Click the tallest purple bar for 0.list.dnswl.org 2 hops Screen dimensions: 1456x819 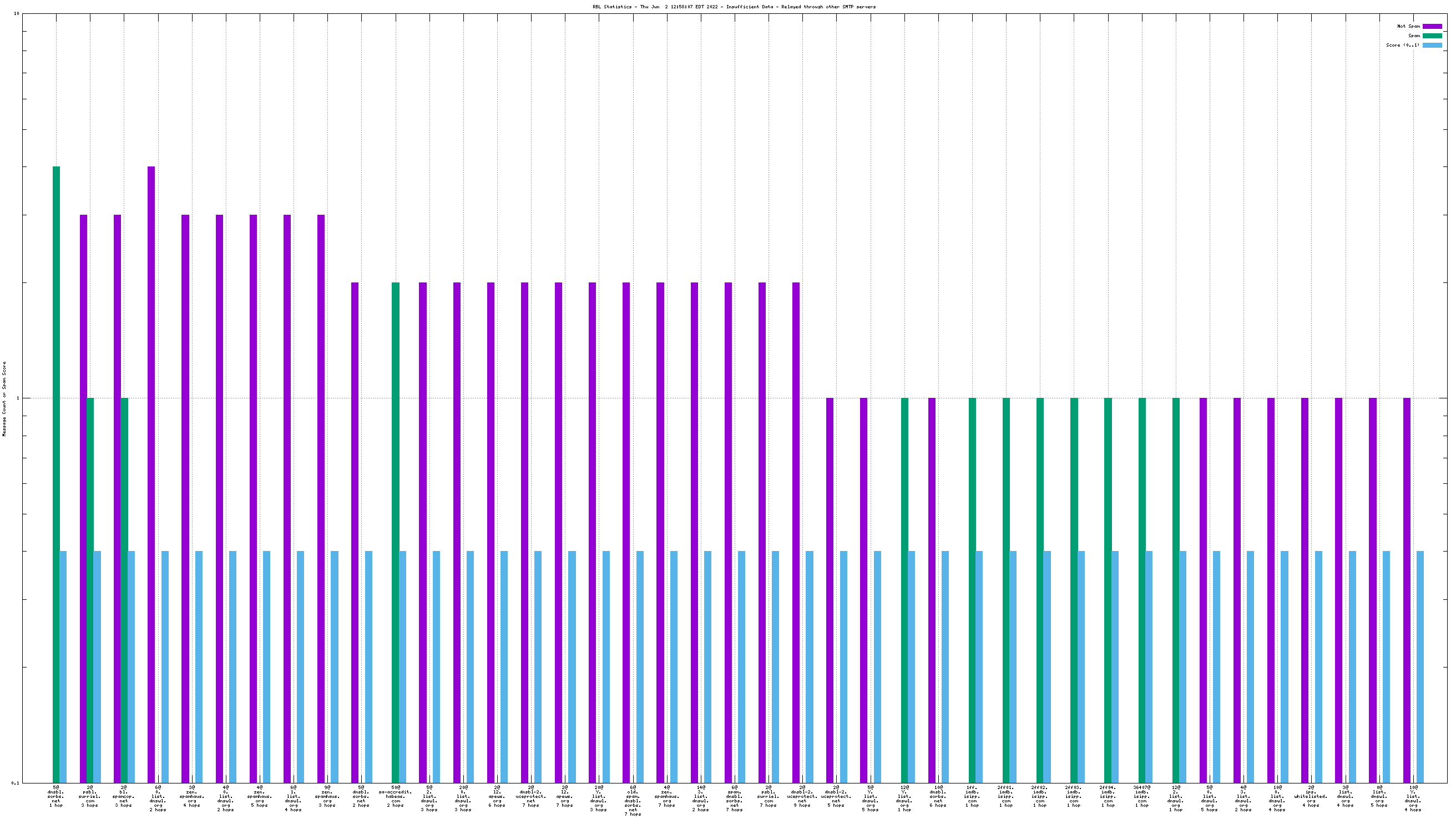point(151,474)
